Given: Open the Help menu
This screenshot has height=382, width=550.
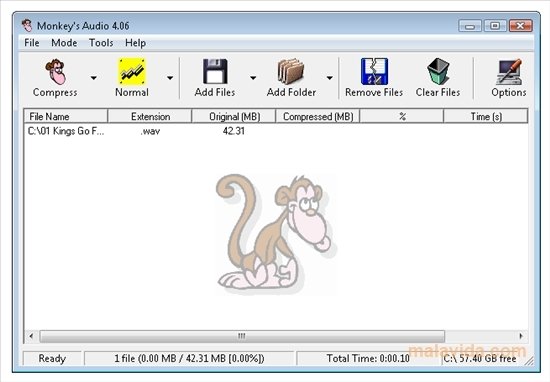Looking at the screenshot, I should click(135, 43).
